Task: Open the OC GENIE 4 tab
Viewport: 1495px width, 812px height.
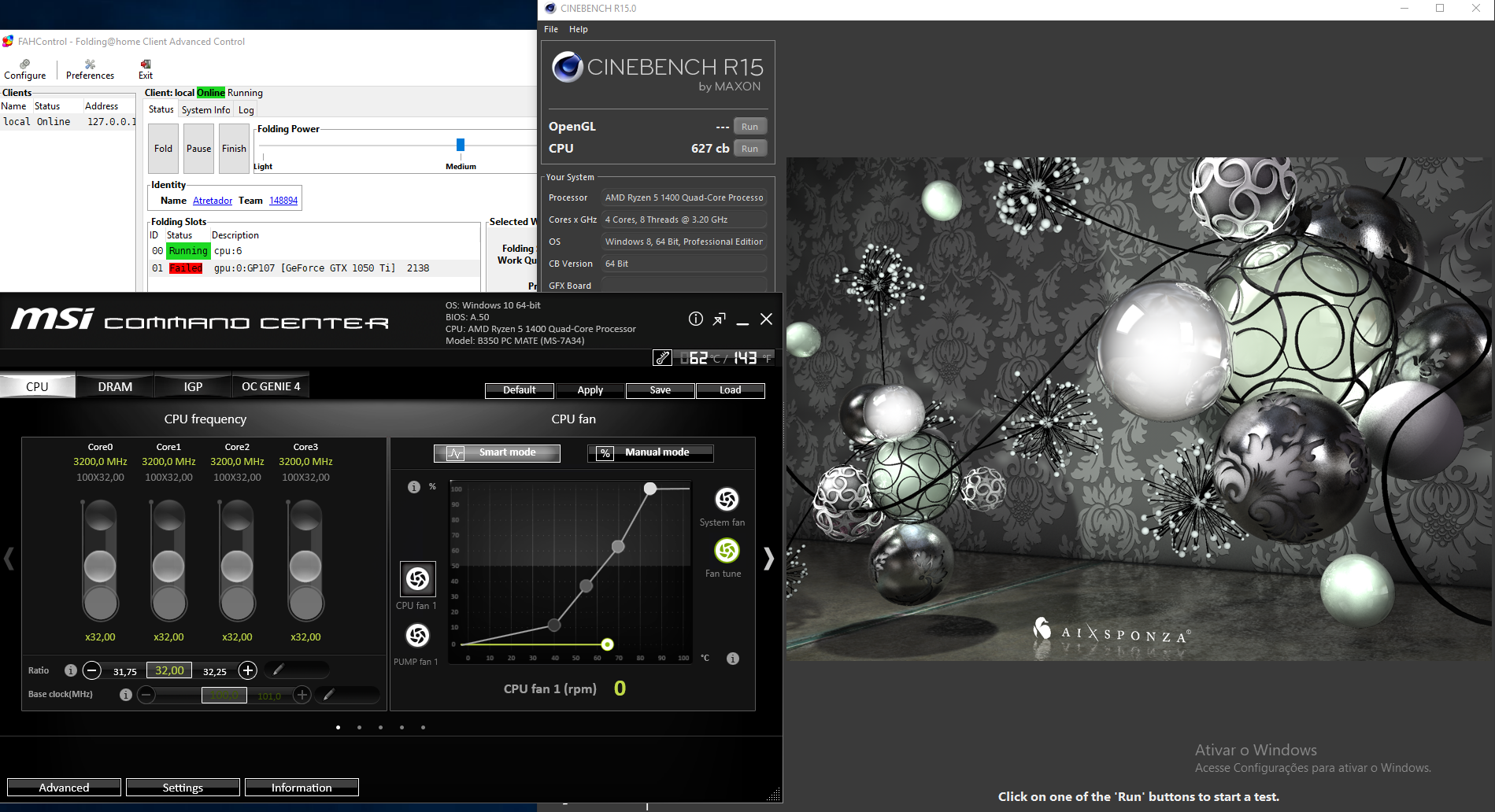Action: coord(271,386)
